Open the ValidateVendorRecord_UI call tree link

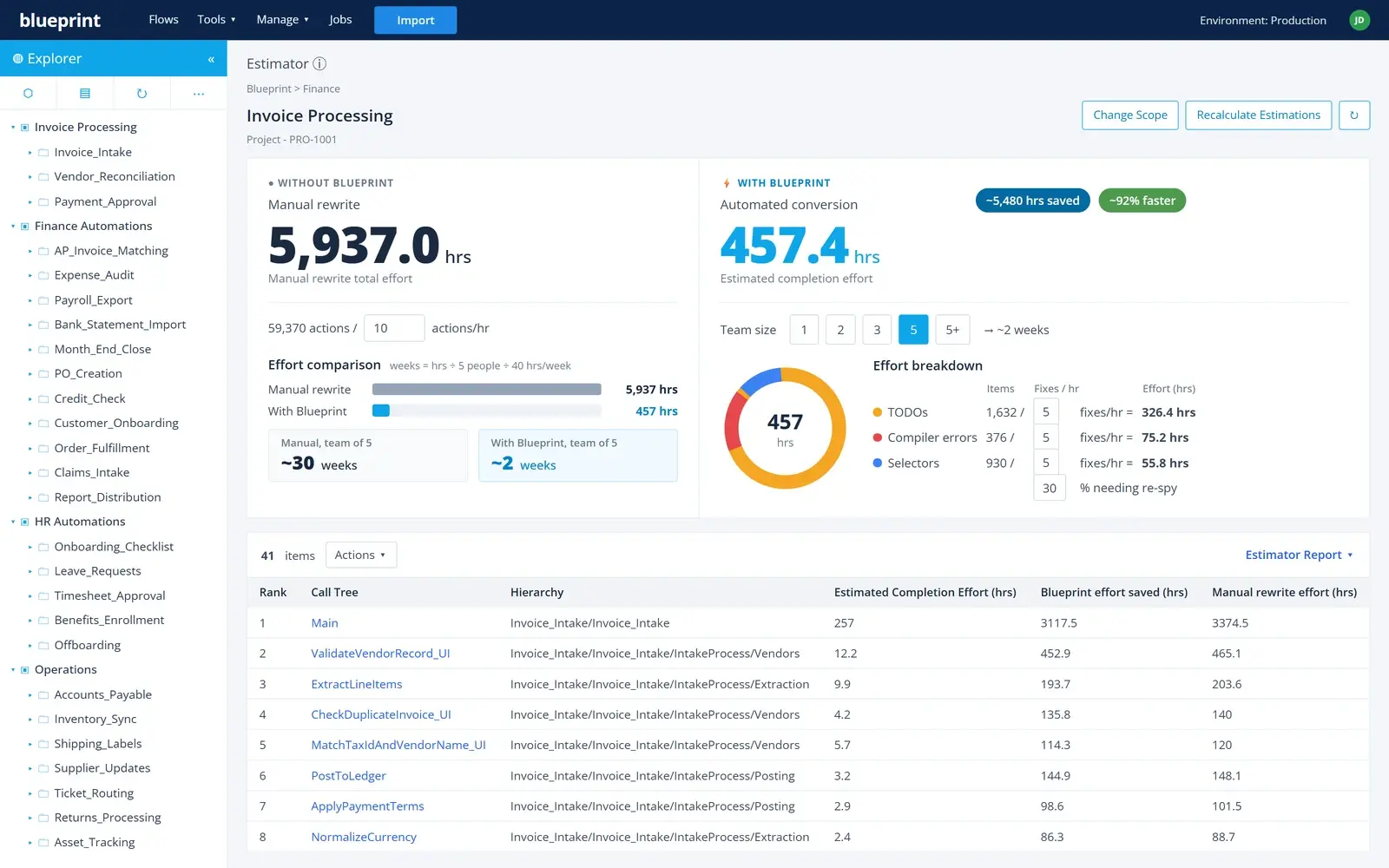380,654
